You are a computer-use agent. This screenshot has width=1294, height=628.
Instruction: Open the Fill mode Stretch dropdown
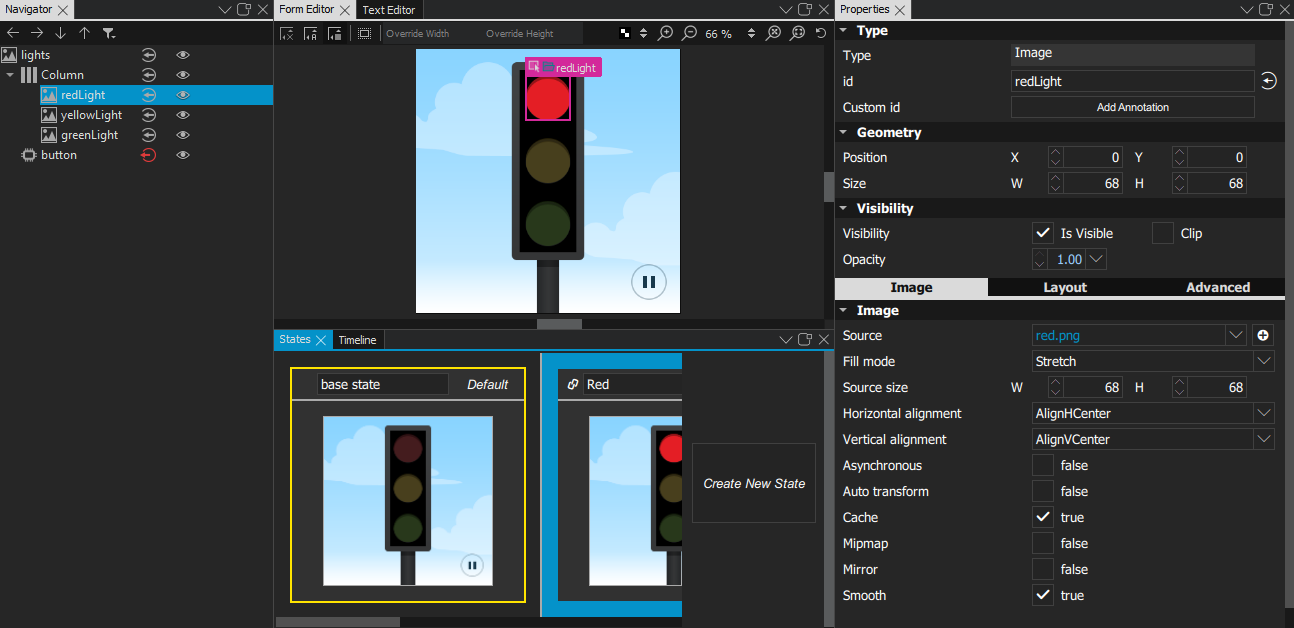pyautogui.click(x=1153, y=362)
